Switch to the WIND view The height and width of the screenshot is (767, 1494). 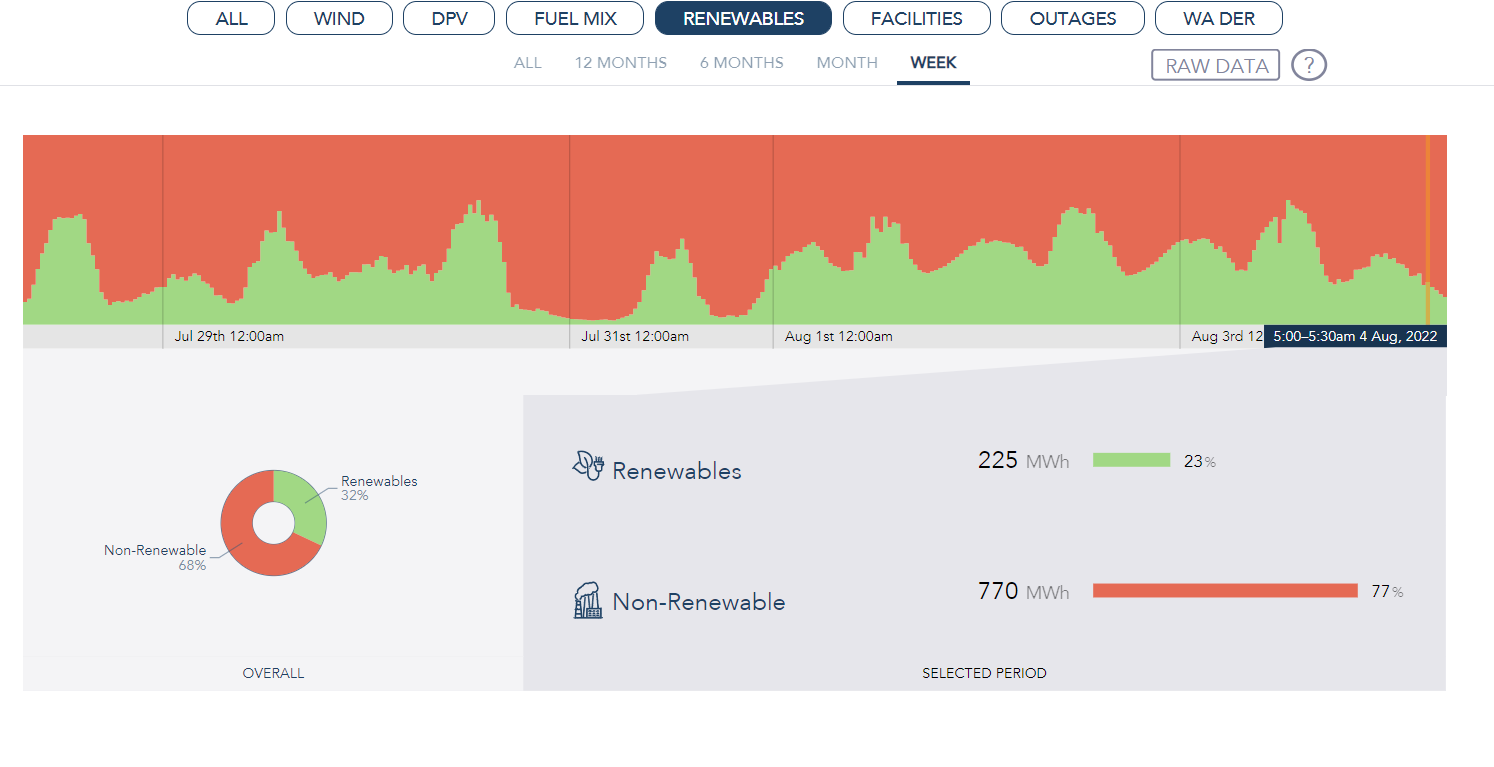339,18
